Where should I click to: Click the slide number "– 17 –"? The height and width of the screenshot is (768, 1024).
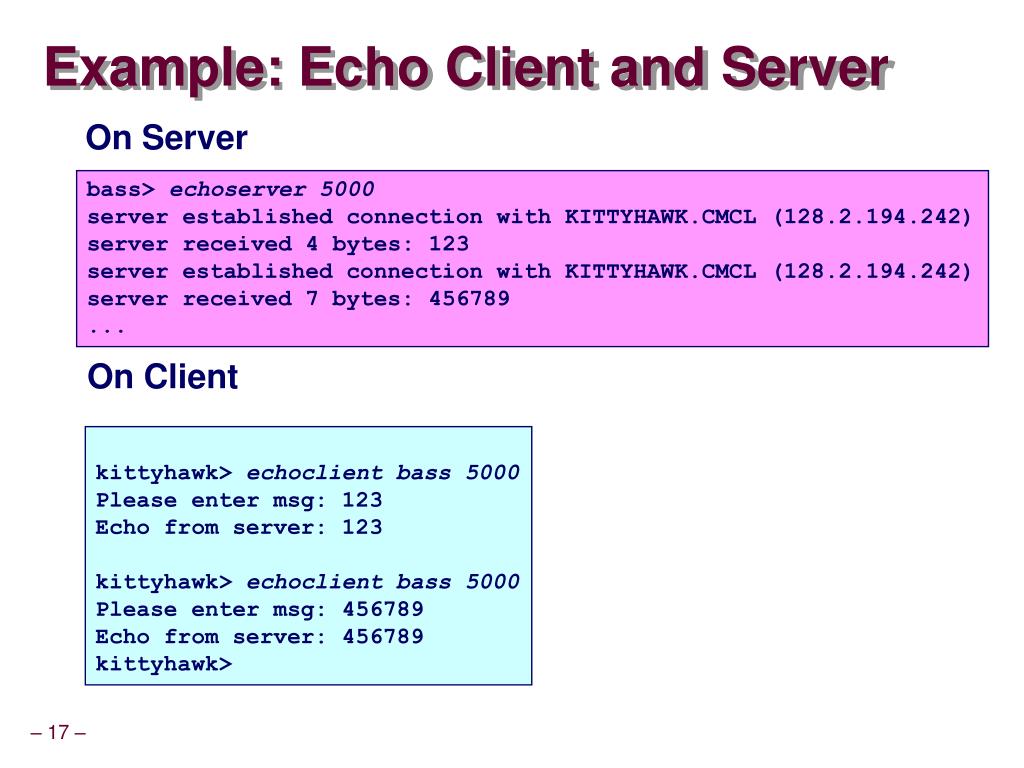58,732
